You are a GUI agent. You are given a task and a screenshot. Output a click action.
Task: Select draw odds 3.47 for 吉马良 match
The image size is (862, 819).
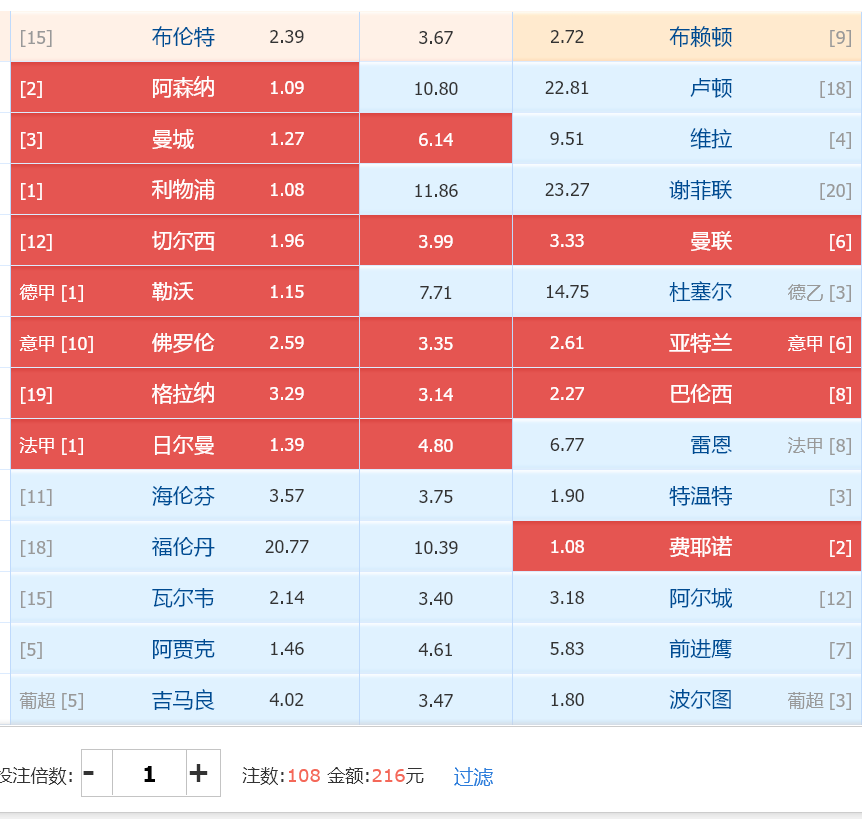tap(436, 700)
